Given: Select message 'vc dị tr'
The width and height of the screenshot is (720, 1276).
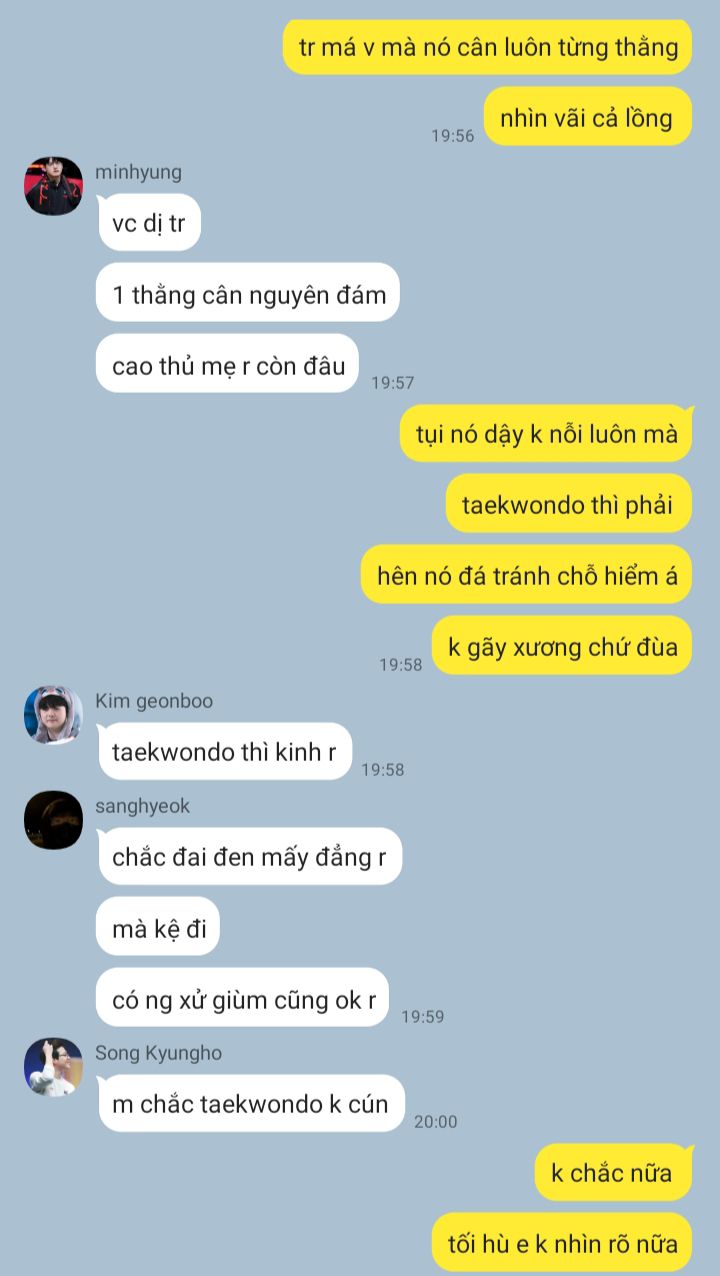Looking at the screenshot, I should pyautogui.click(x=149, y=223).
